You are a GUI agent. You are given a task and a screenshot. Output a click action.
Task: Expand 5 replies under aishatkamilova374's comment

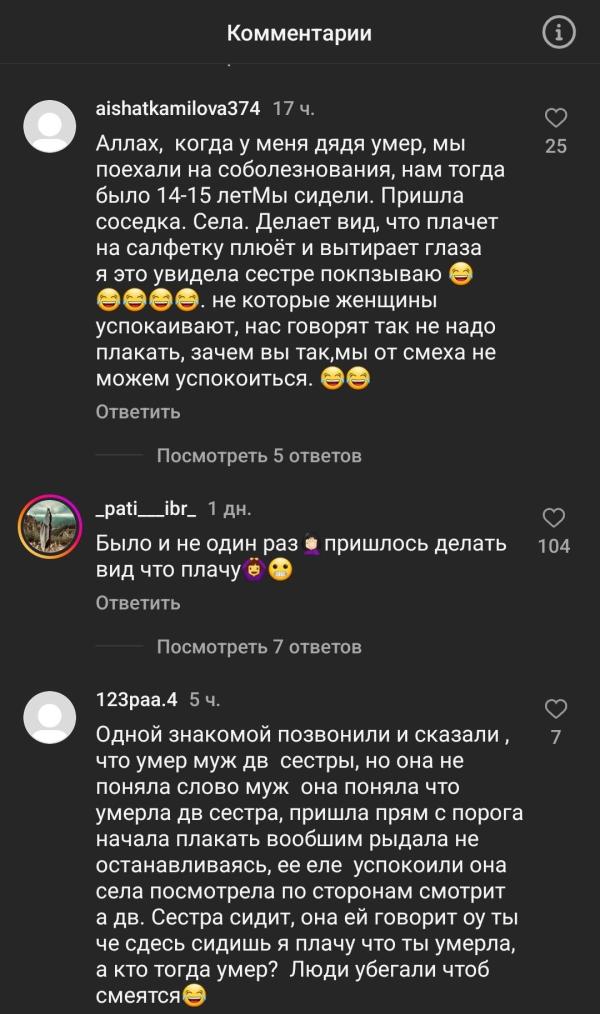pos(258,456)
